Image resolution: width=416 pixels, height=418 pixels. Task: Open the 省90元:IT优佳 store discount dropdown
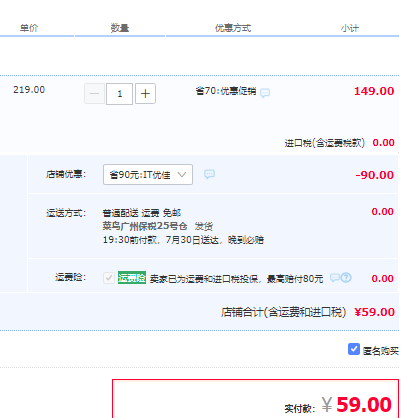point(148,174)
